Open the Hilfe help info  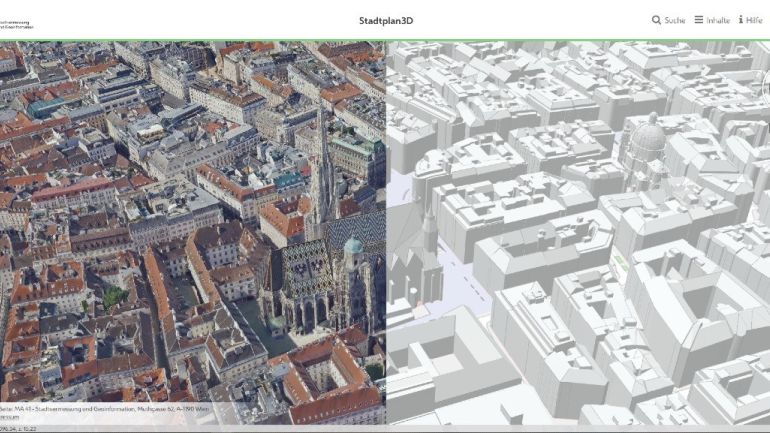[x=750, y=20]
